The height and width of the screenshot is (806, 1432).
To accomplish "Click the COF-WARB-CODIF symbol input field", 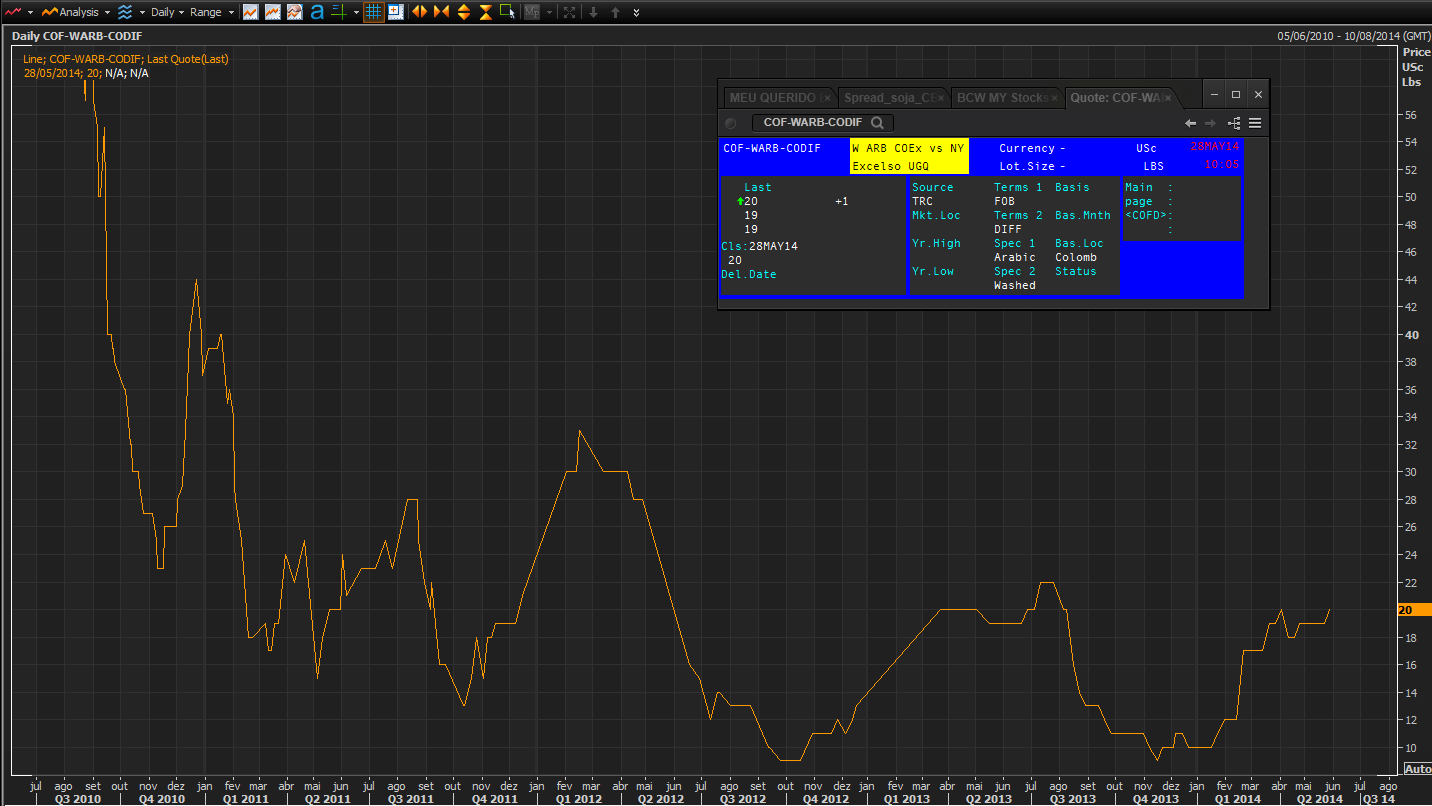I will click(812, 123).
